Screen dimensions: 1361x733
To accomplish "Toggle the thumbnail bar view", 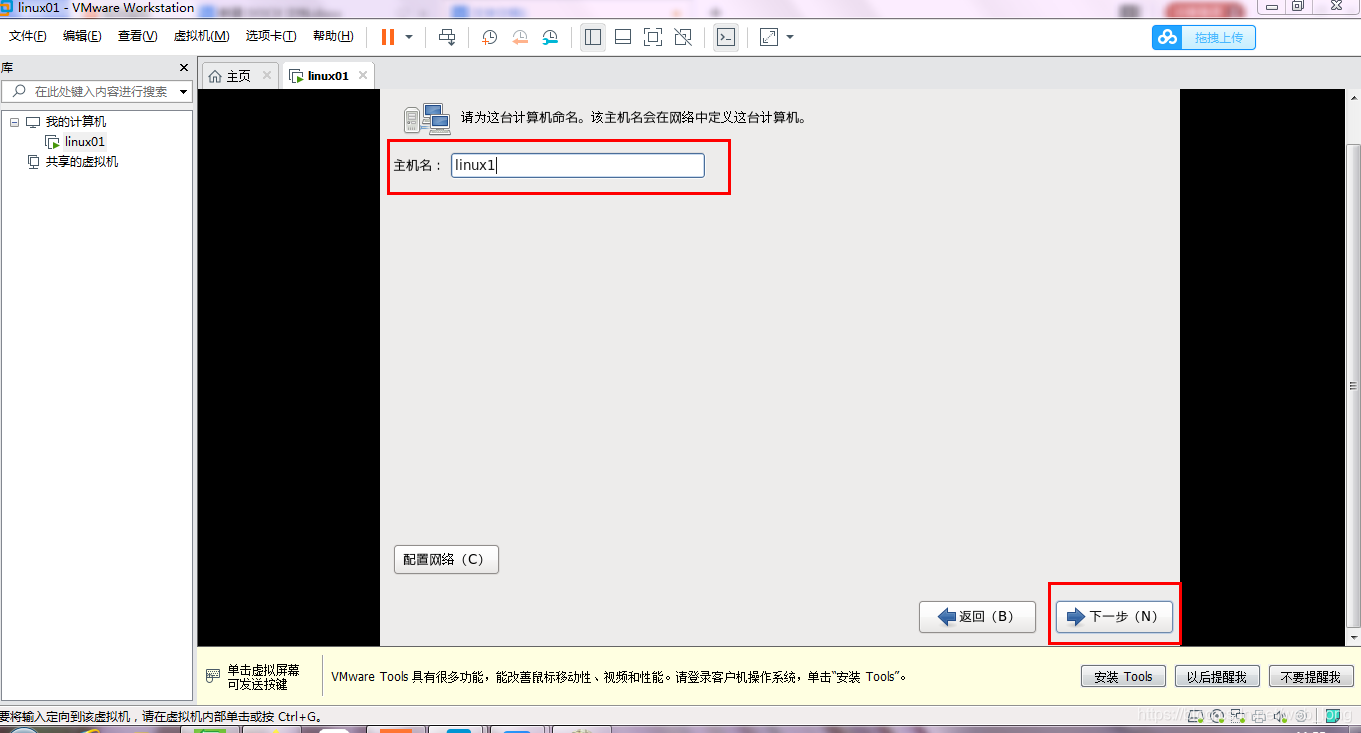I will pos(622,37).
